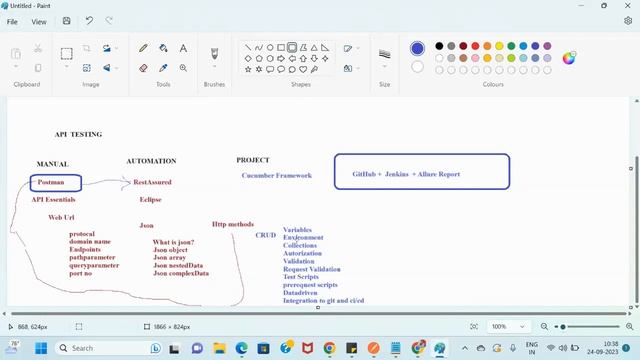Screen dimensions: 640x360
Task: Open Paint settings gear
Action: pos(628,21)
